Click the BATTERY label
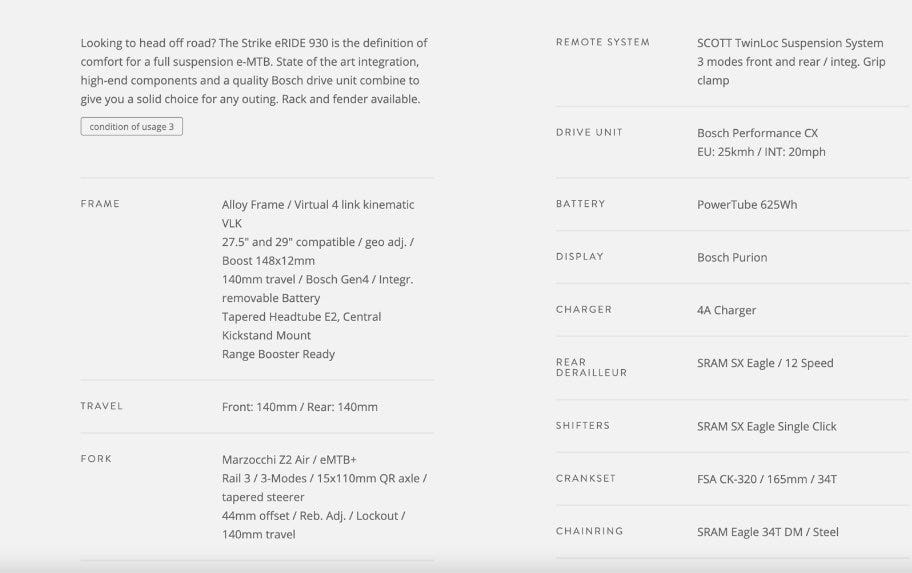 (580, 204)
